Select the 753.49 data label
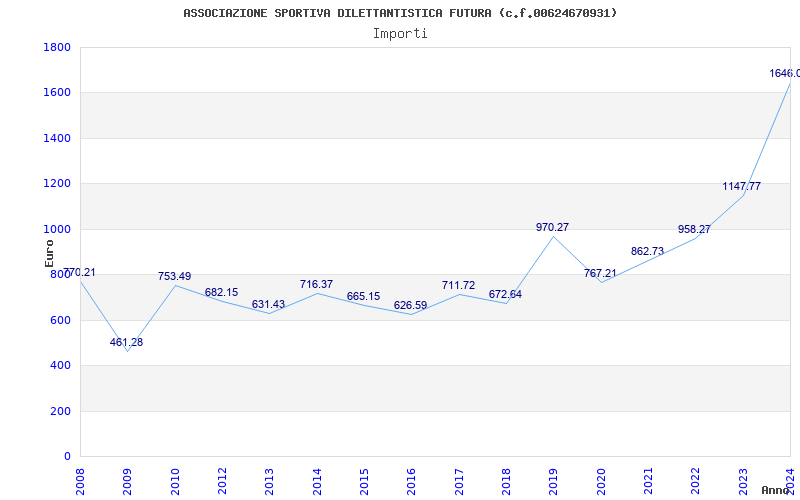This screenshot has height=500, width=800. [x=174, y=276]
